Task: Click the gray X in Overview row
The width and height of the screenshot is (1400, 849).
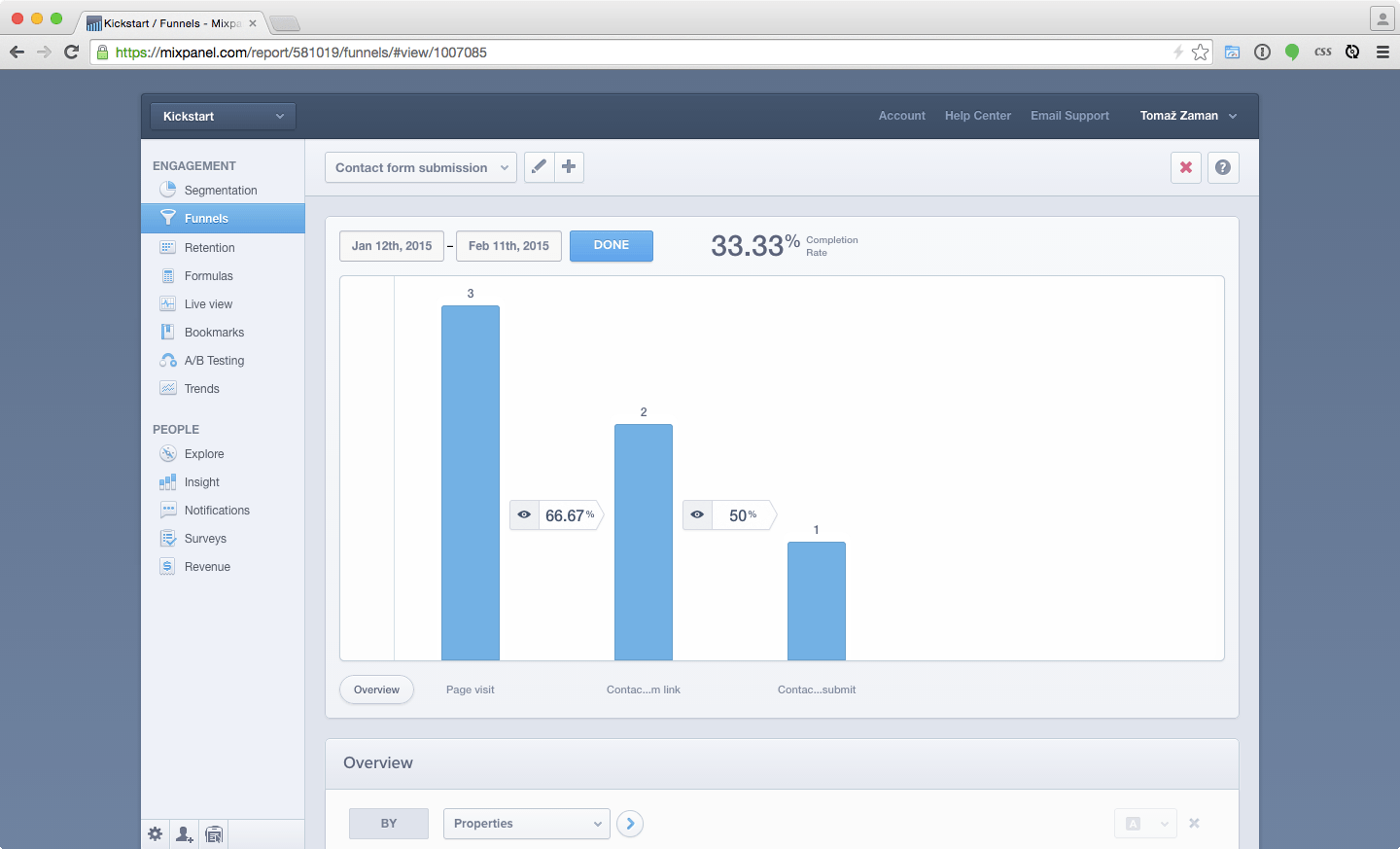Action: point(1194,823)
